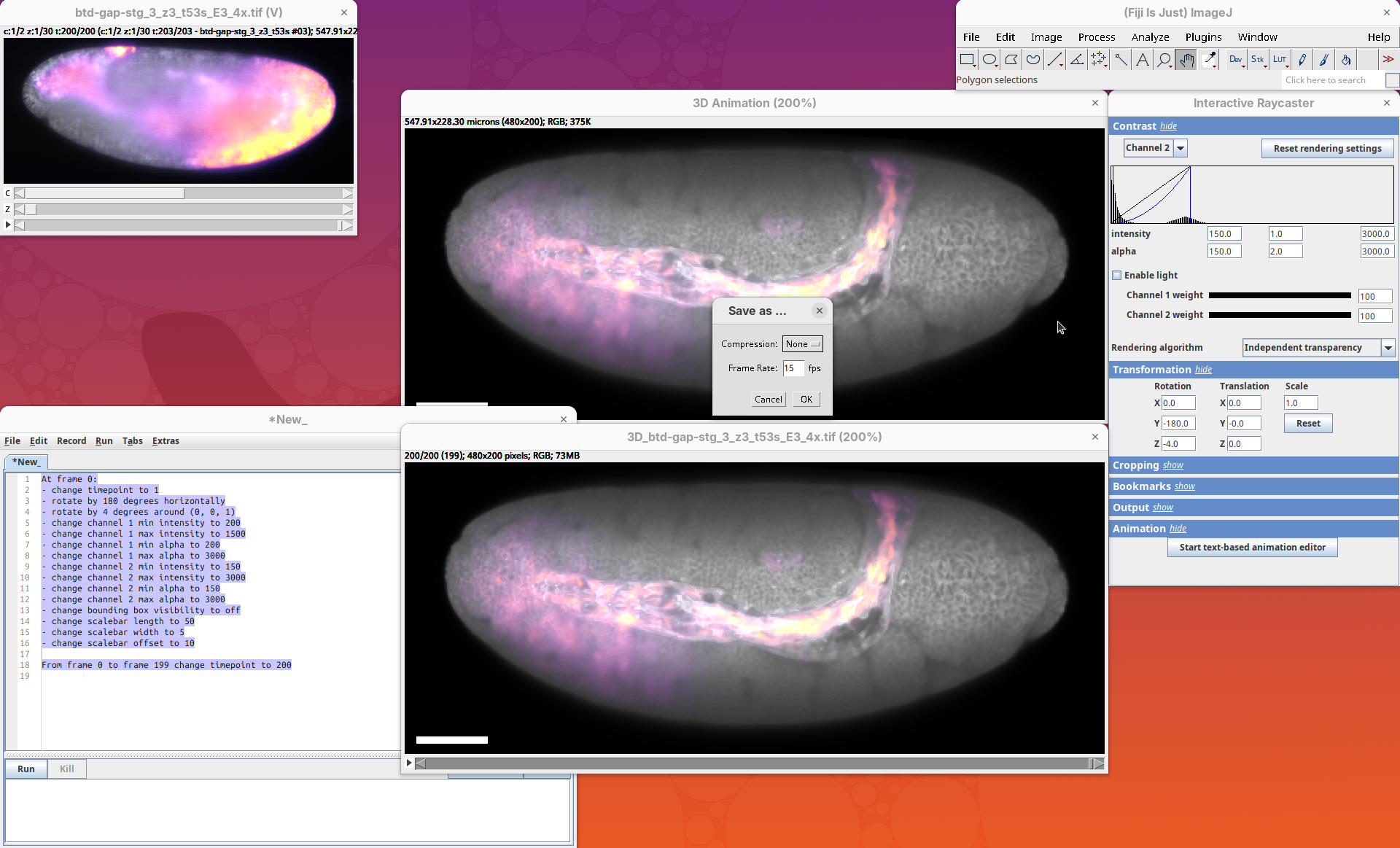Select the Multi-point tool
This screenshot has height=848, width=1400.
pyautogui.click(x=1098, y=60)
